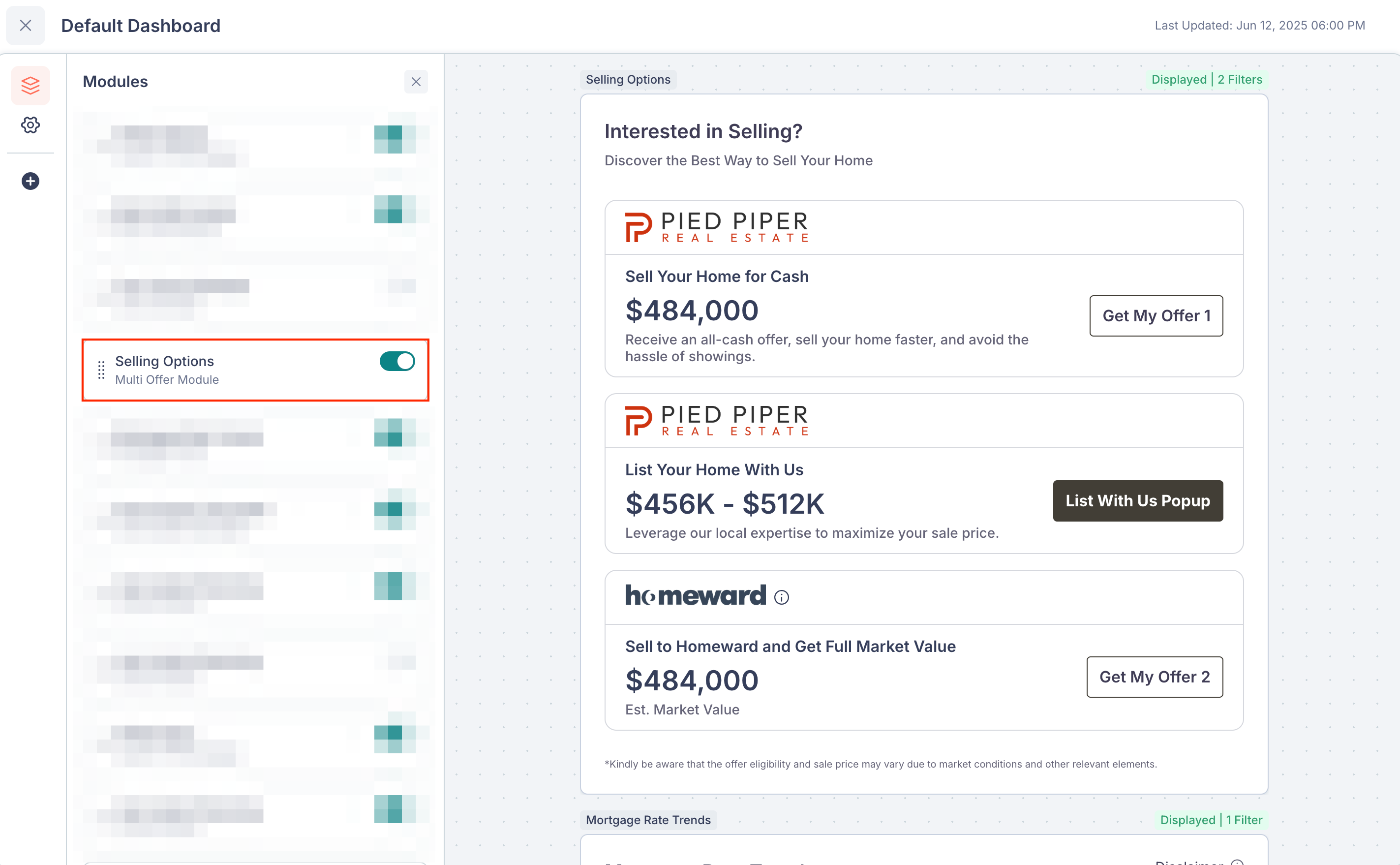Toggle off the Selling Options module
Screen dimensions: 1400x865
pos(397,361)
